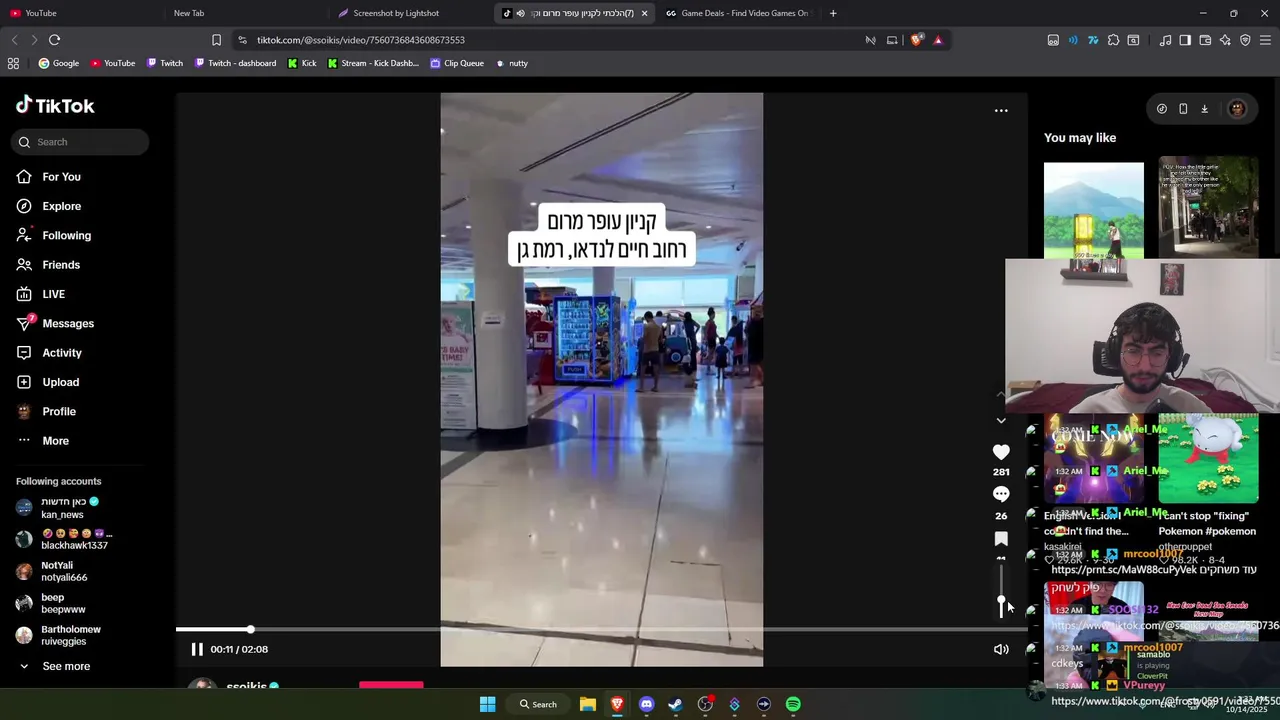Switch to the Game Deals tab
This screenshot has height=720, width=1280.
pyautogui.click(x=738, y=13)
